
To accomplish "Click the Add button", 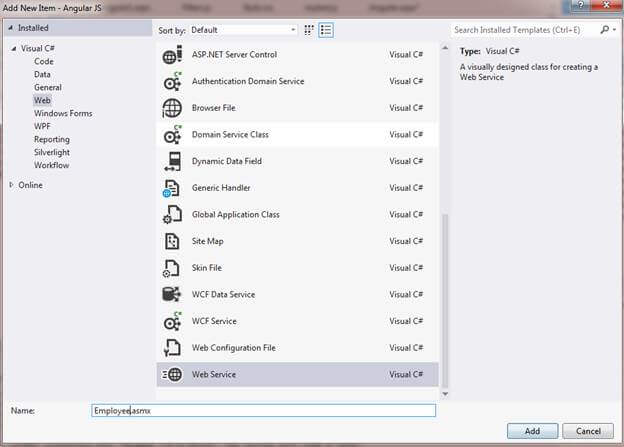I will click(532, 431).
